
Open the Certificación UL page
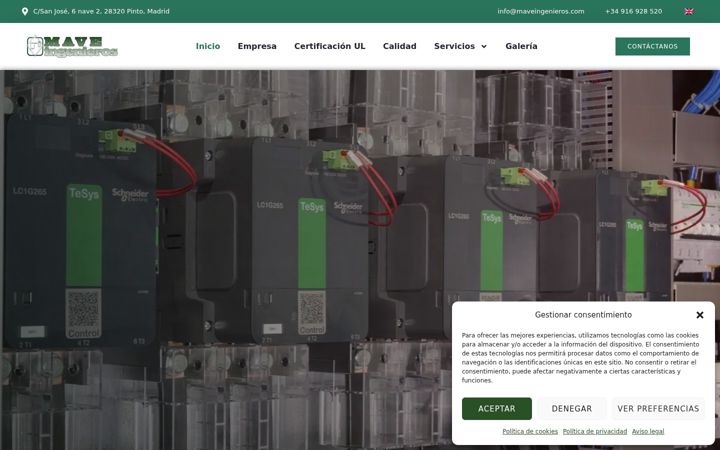pos(330,46)
